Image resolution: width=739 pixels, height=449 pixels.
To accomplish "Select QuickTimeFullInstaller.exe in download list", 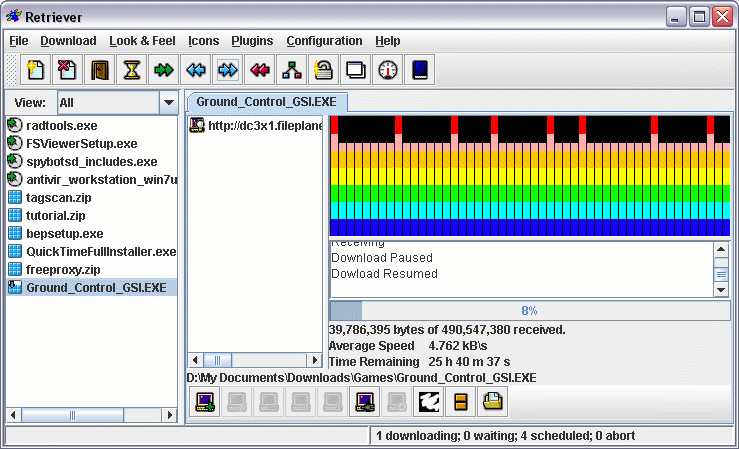I will click(92, 252).
